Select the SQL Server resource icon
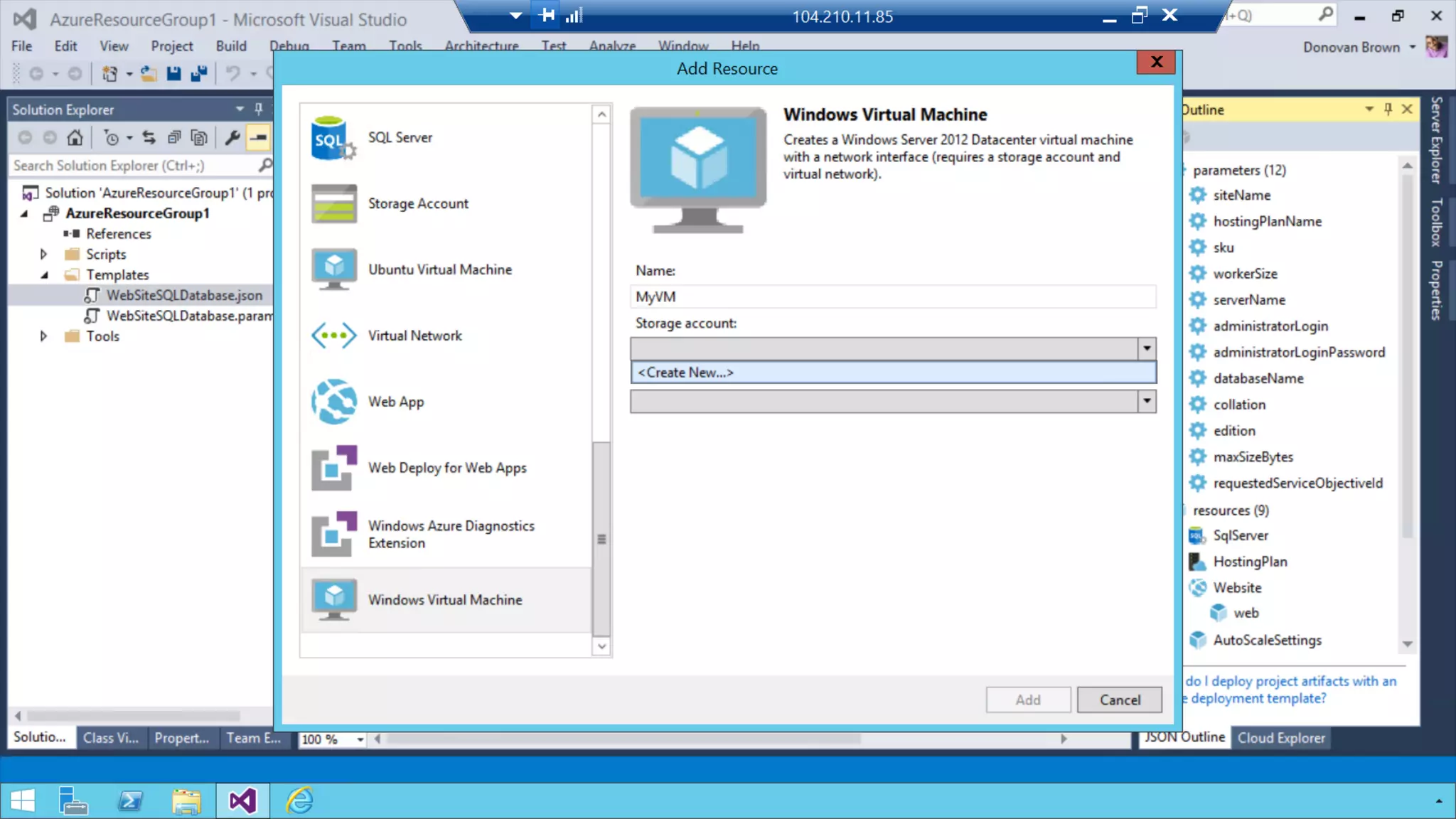 coord(333,138)
